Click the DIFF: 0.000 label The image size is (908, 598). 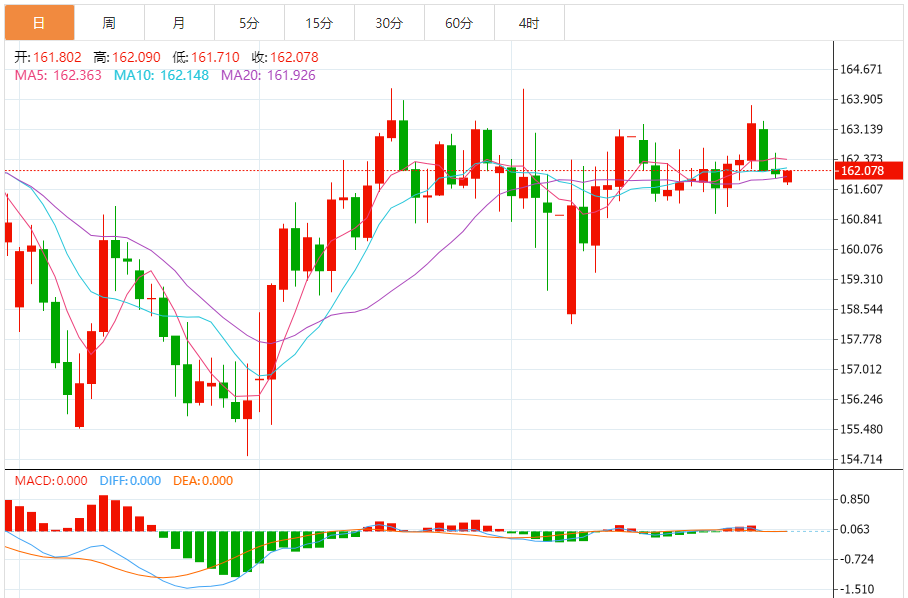pos(130,481)
